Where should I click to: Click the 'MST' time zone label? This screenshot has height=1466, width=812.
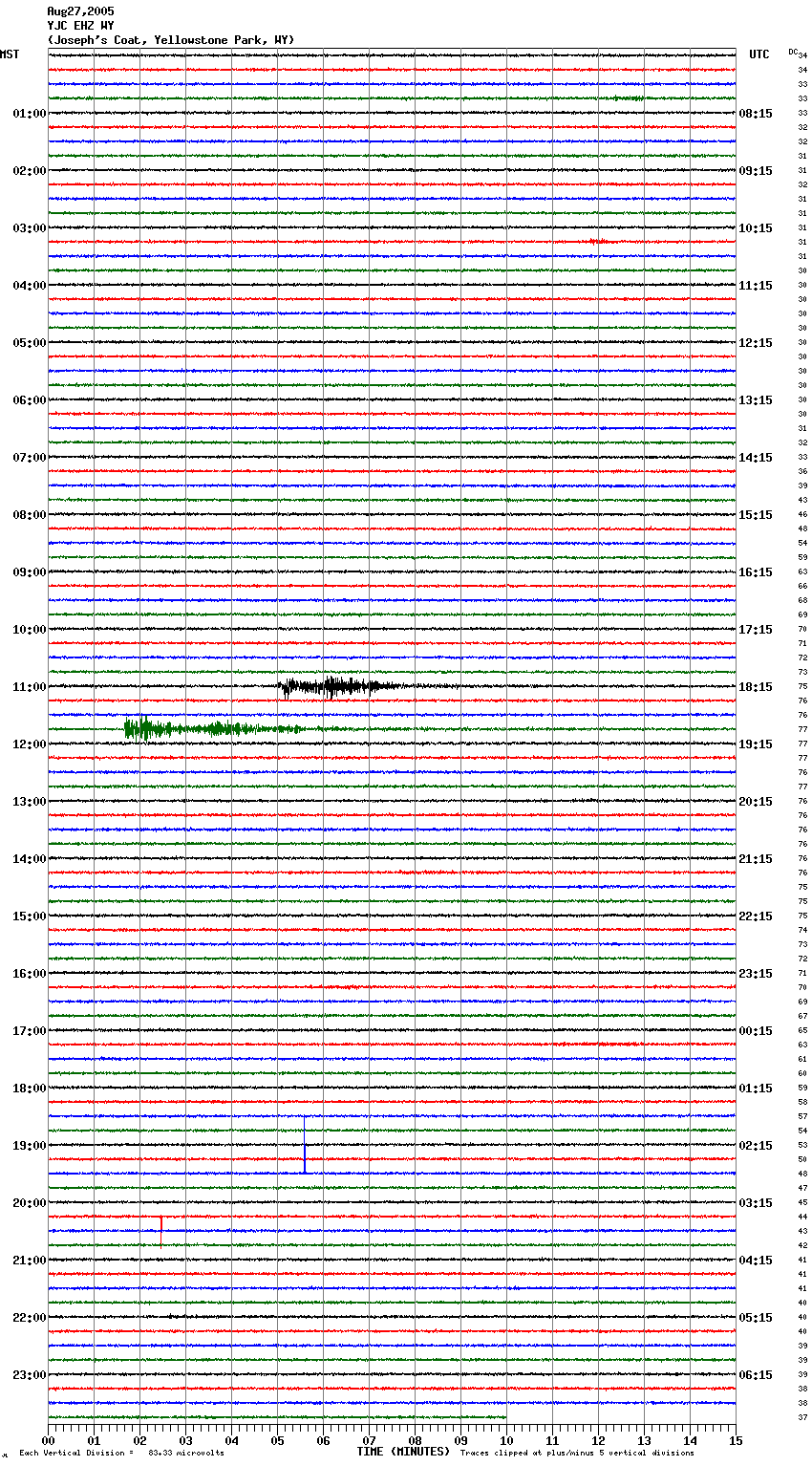click(x=10, y=54)
